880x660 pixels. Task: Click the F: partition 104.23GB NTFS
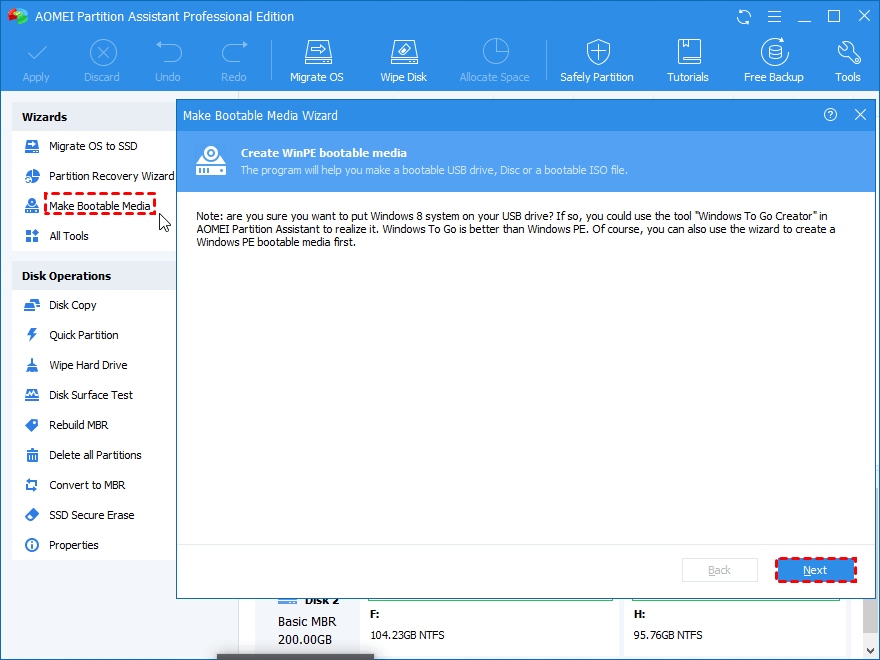click(491, 625)
